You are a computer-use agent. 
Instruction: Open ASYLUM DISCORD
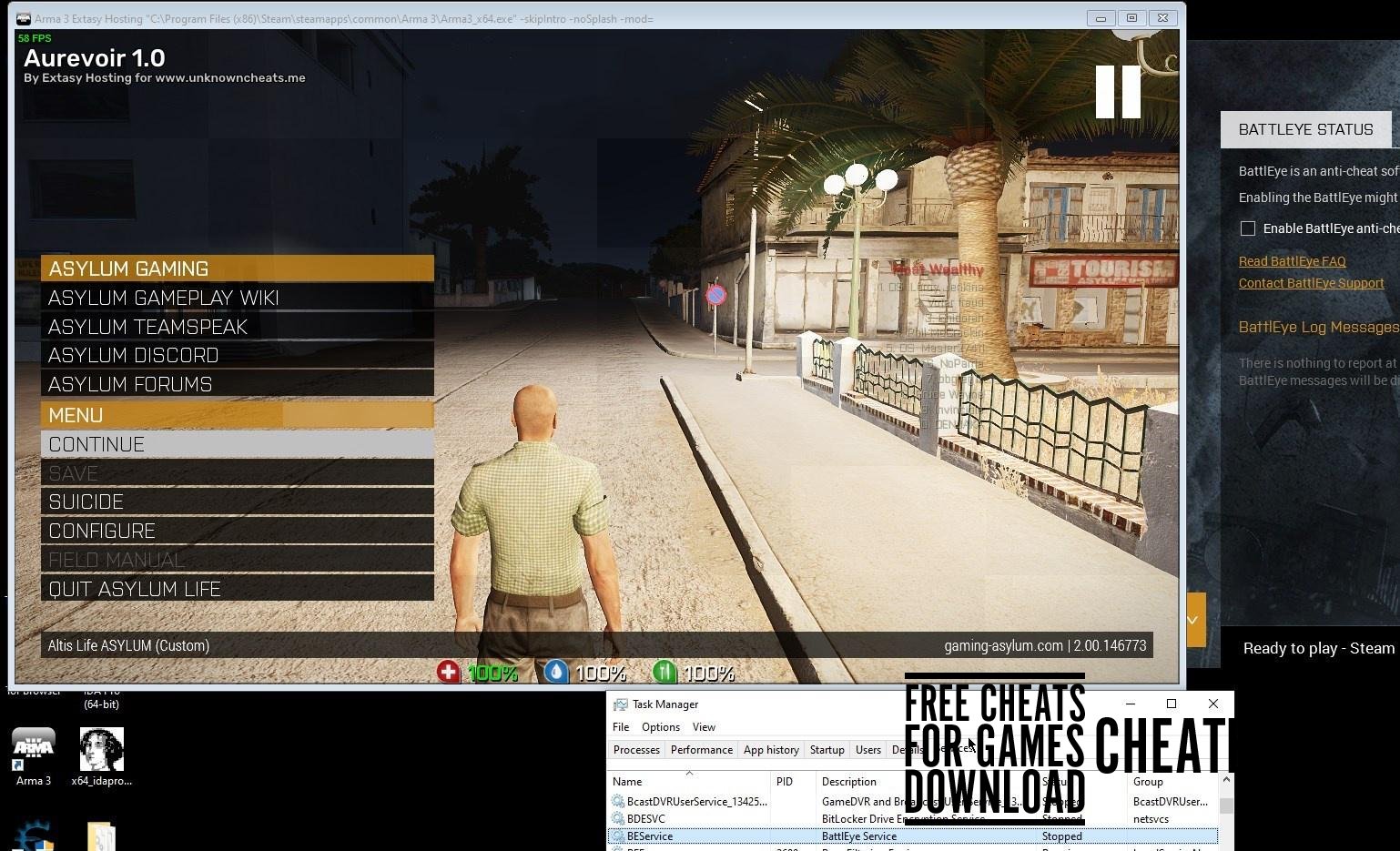click(x=237, y=355)
